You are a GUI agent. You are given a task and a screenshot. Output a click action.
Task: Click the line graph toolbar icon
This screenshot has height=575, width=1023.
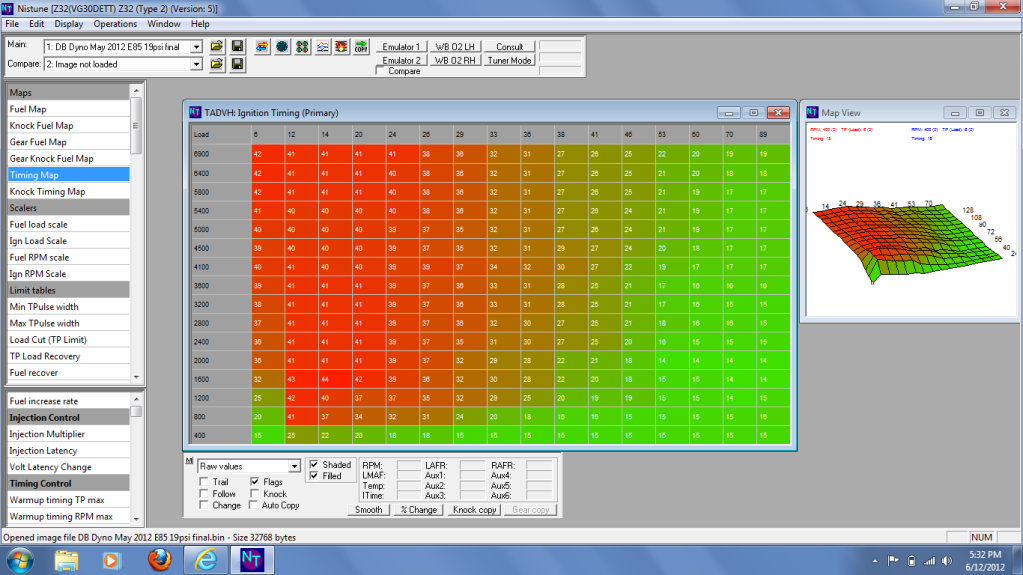click(x=322, y=47)
